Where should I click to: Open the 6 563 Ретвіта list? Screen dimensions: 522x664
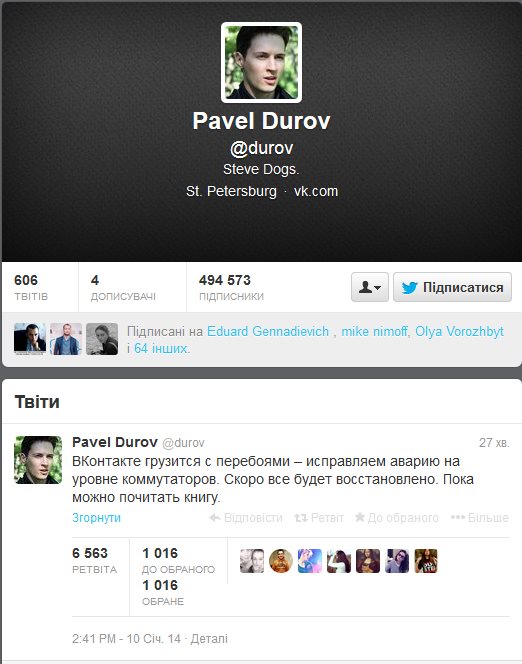[94, 560]
